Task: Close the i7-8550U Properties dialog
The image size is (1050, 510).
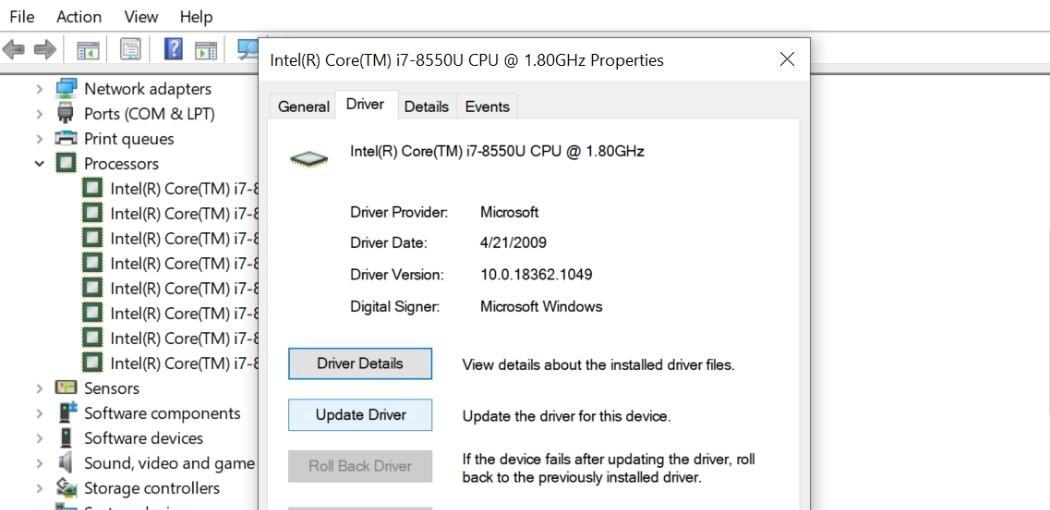Action: pos(788,60)
